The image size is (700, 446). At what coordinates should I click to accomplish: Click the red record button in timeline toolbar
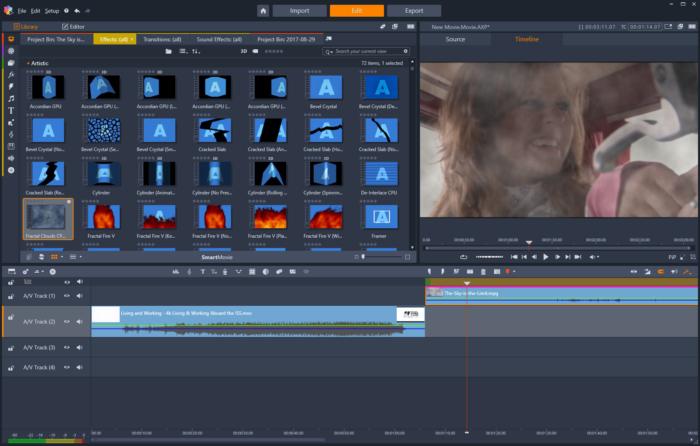[x=508, y=271]
